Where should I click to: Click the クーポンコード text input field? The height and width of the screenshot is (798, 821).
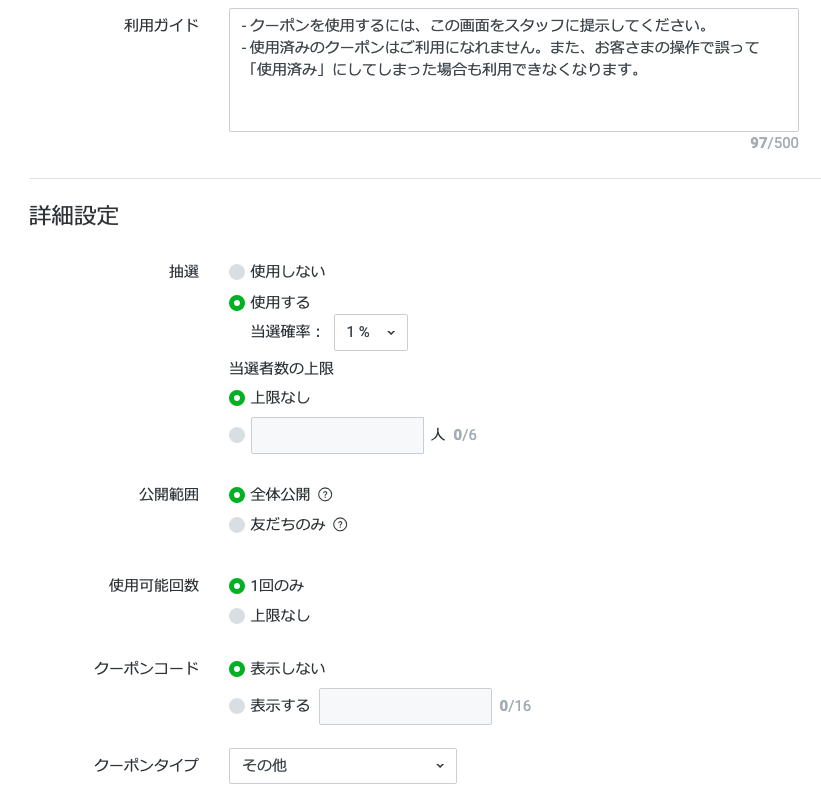tap(405, 706)
